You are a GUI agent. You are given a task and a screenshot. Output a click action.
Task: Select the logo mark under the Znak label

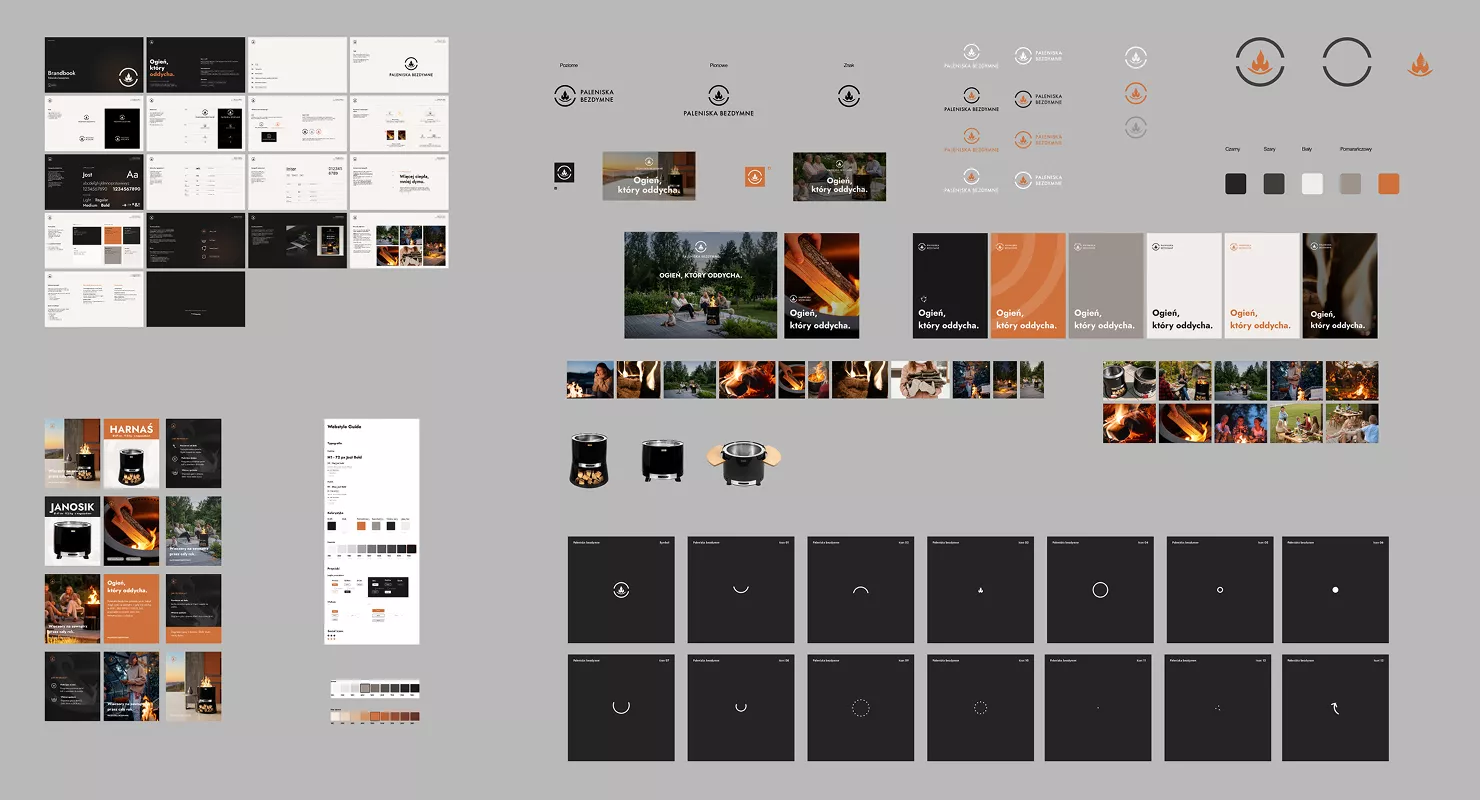(849, 96)
